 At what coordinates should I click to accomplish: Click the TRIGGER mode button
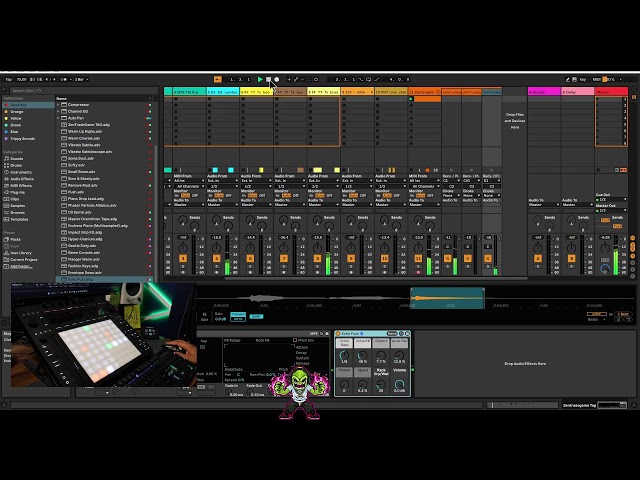(238, 315)
